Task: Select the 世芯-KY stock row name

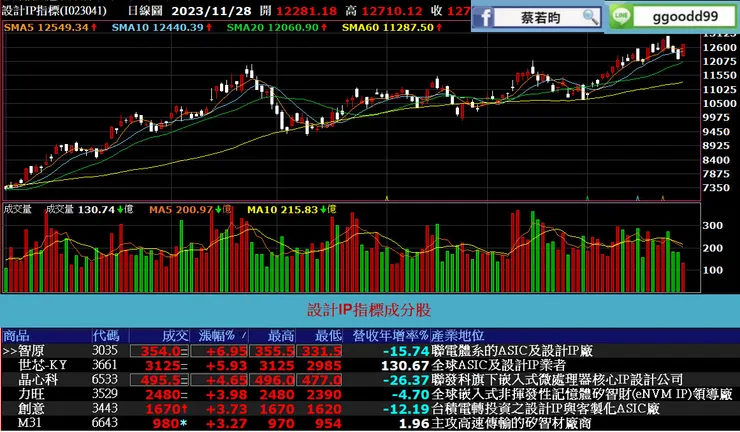Action: click(43, 365)
